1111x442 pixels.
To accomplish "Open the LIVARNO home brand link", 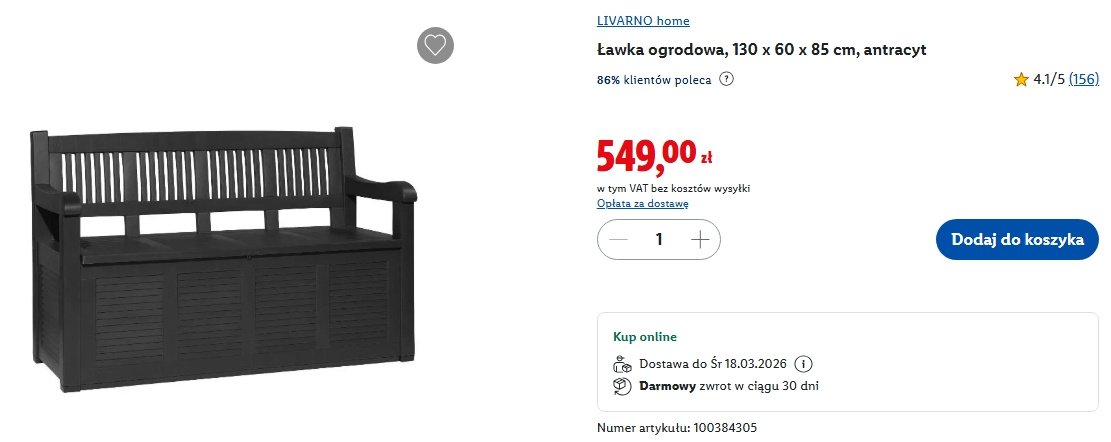I will pyautogui.click(x=643, y=21).
